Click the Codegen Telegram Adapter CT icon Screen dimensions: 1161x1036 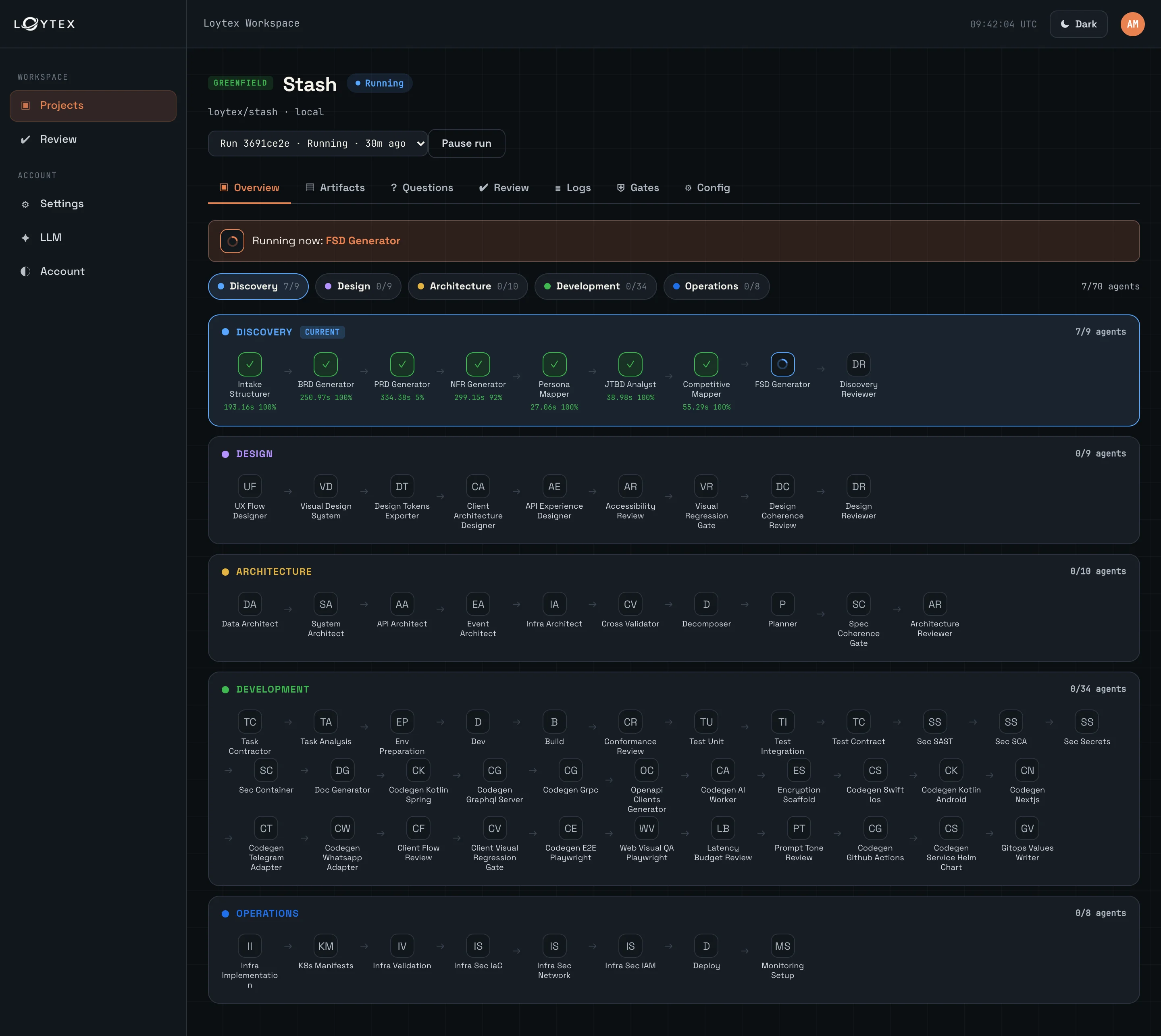[x=266, y=828]
